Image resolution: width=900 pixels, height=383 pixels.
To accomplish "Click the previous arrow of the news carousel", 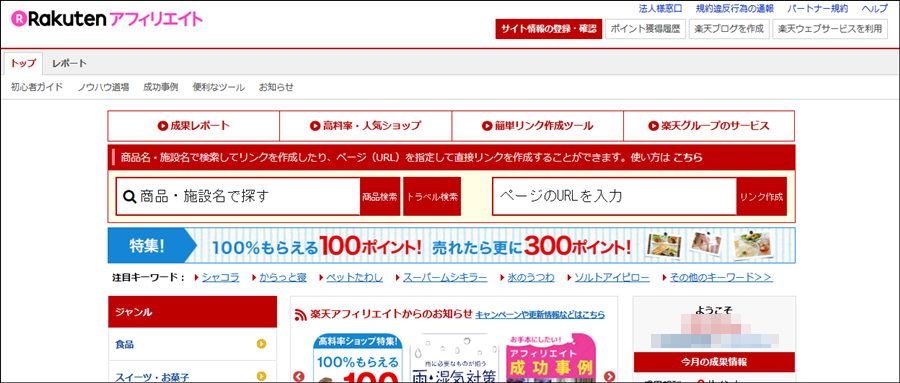I will pyautogui.click(x=298, y=376).
